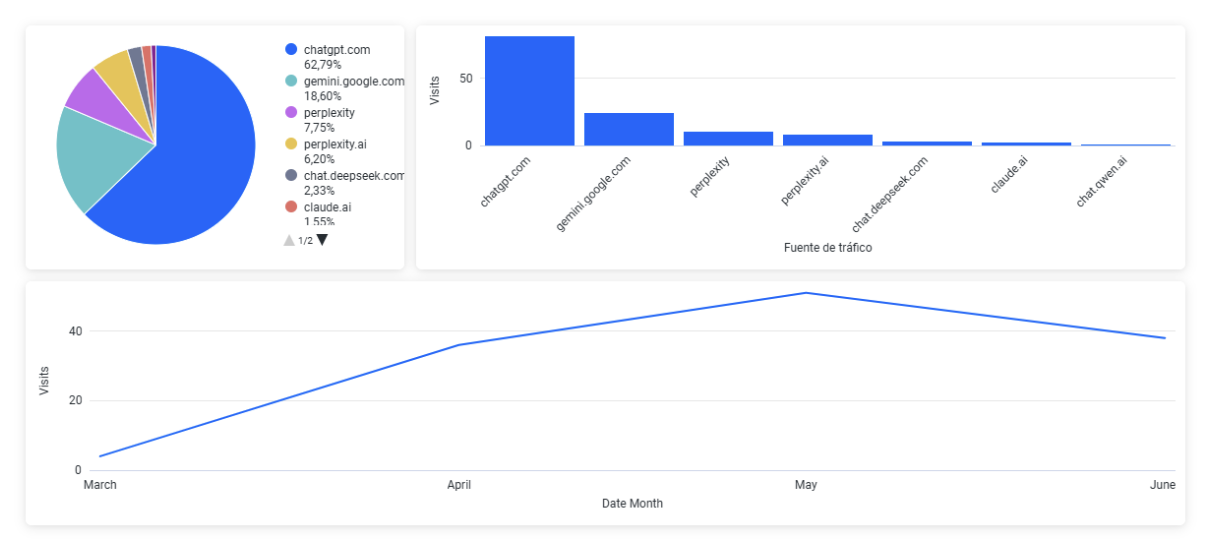This screenshot has height=548, width=1206.
Task: Click the yellow perplexity.ai legend dot
Action: [x=291, y=144]
